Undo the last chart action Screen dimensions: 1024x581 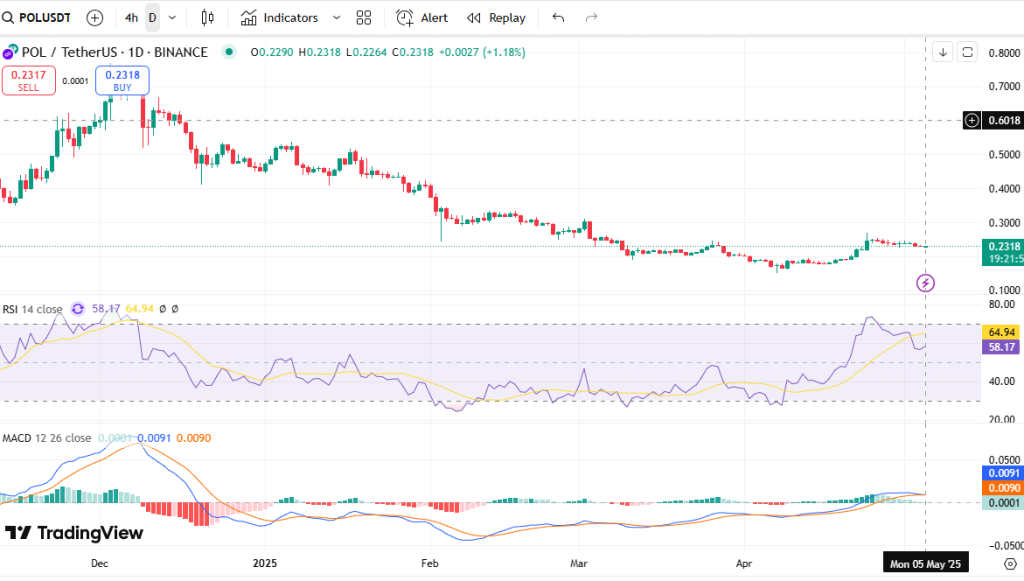[x=558, y=18]
